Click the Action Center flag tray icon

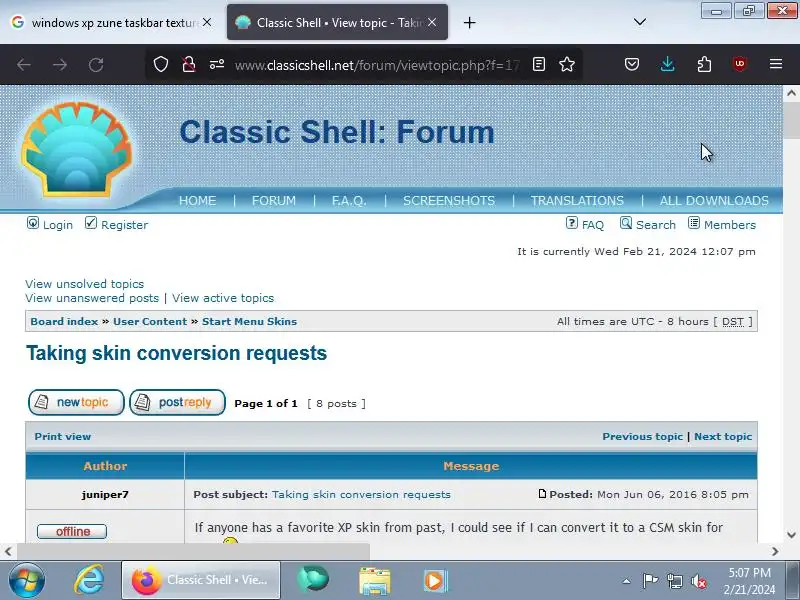pyautogui.click(x=650, y=581)
